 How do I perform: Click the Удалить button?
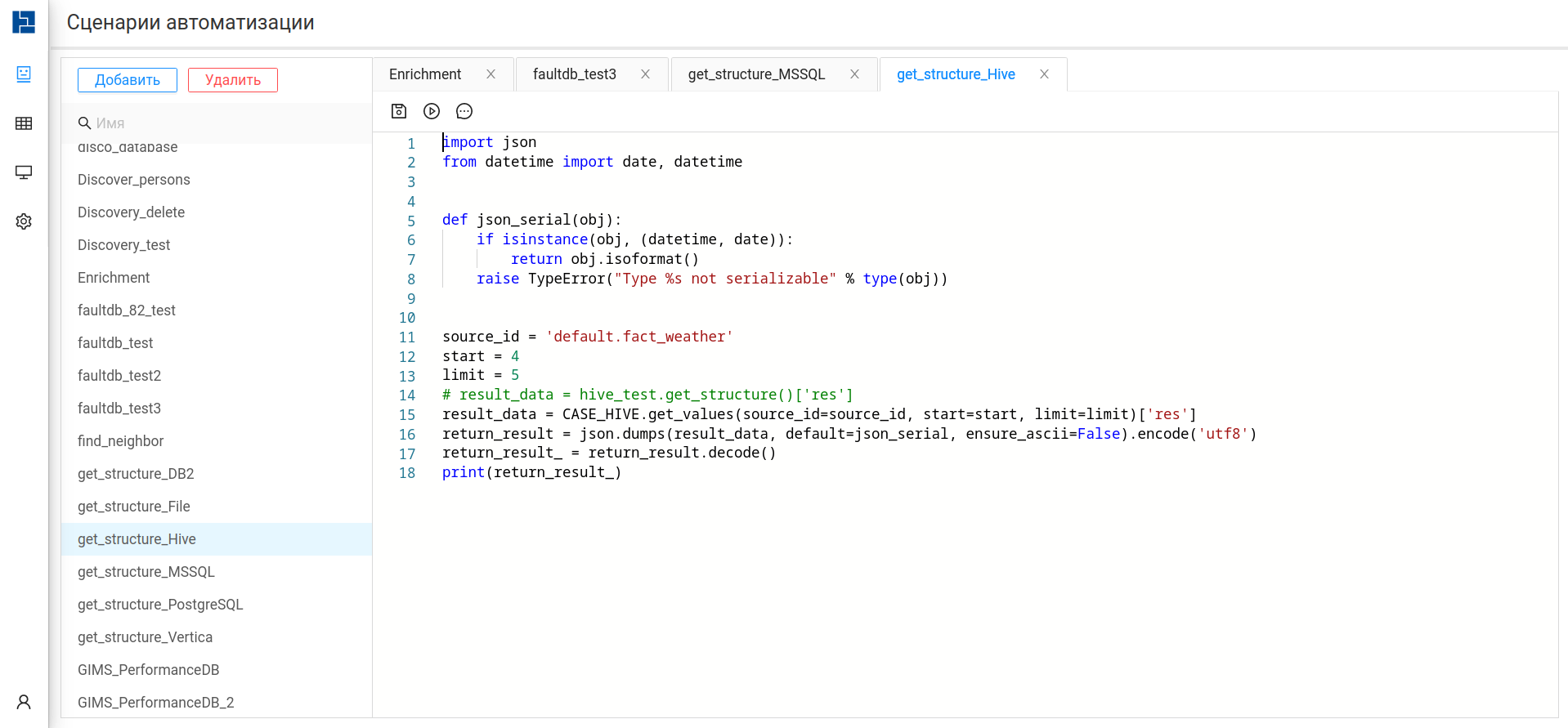point(233,80)
